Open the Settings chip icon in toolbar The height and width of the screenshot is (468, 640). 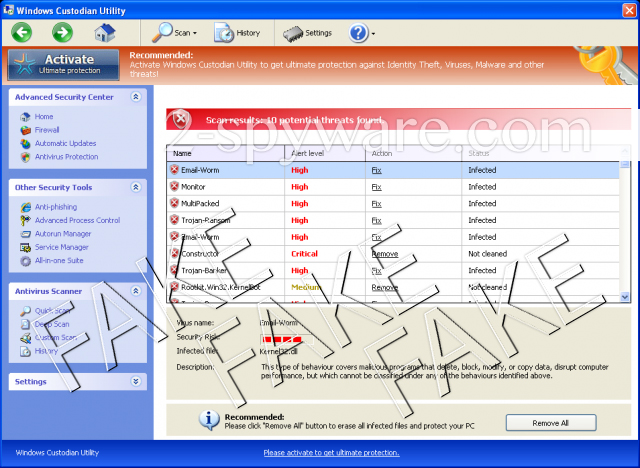[x=293, y=34]
